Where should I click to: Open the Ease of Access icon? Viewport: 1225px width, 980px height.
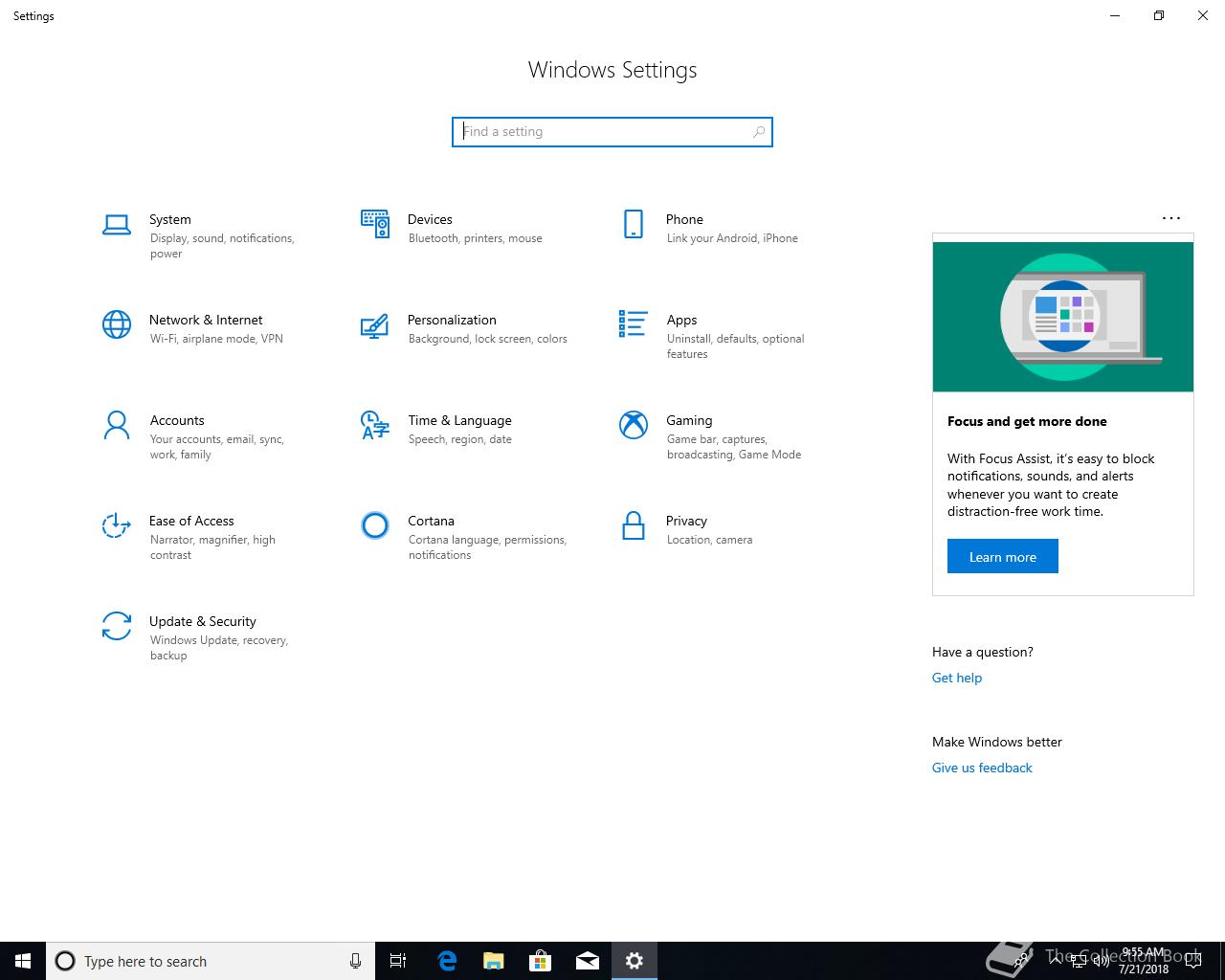point(117,525)
